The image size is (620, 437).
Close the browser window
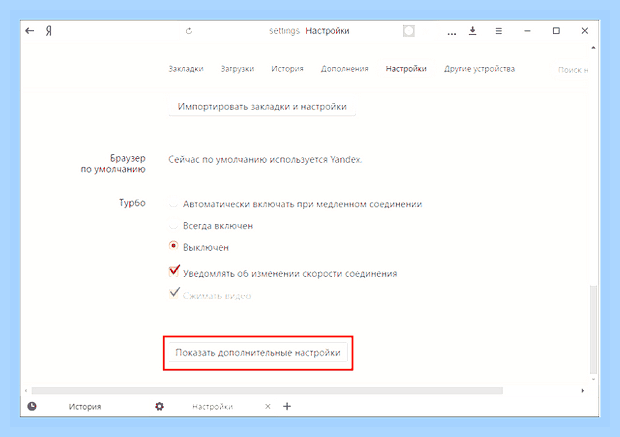coord(585,31)
